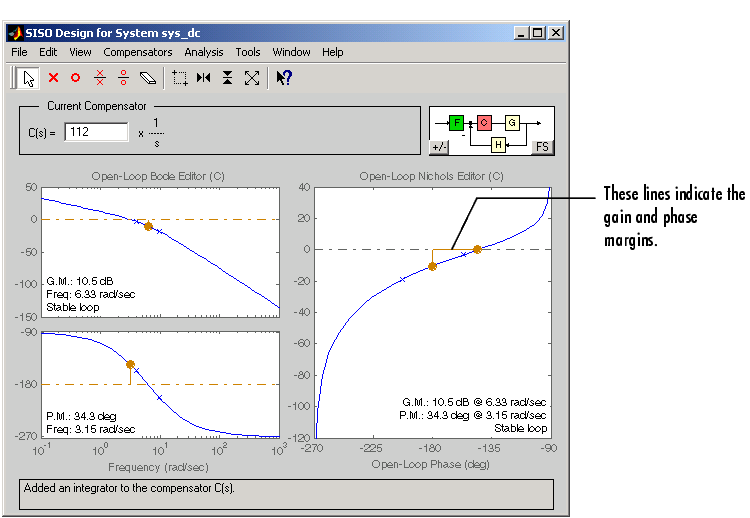The image size is (750, 518).
Task: Select the add complex zero tool
Action: [x=123, y=77]
